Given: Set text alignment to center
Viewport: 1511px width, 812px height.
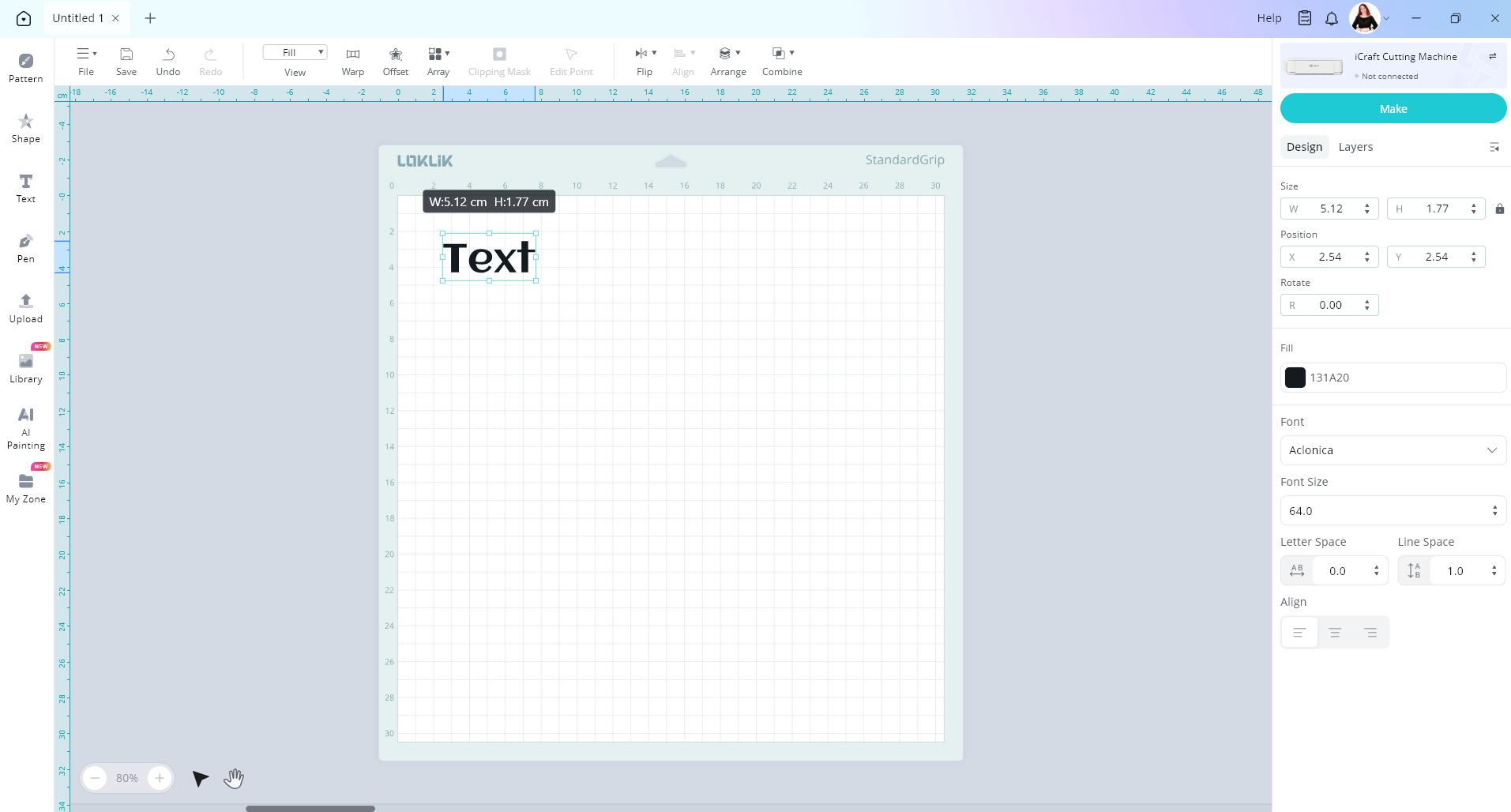Looking at the screenshot, I should (x=1335, y=633).
